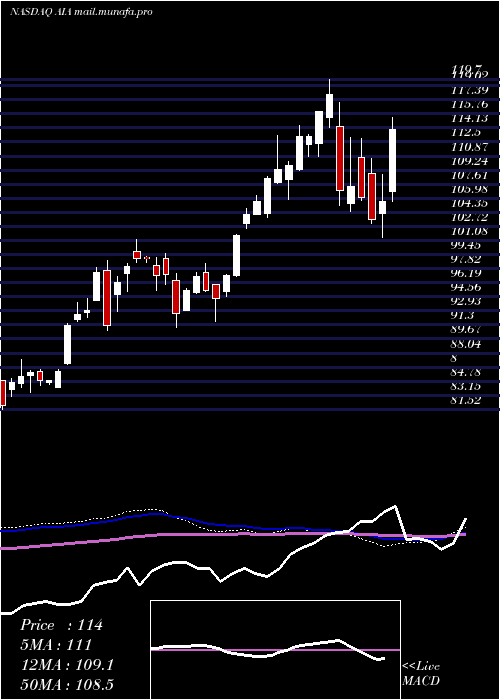Select the 107.61 price axis label
The width and height of the screenshot is (500, 700).
[x=470, y=175]
